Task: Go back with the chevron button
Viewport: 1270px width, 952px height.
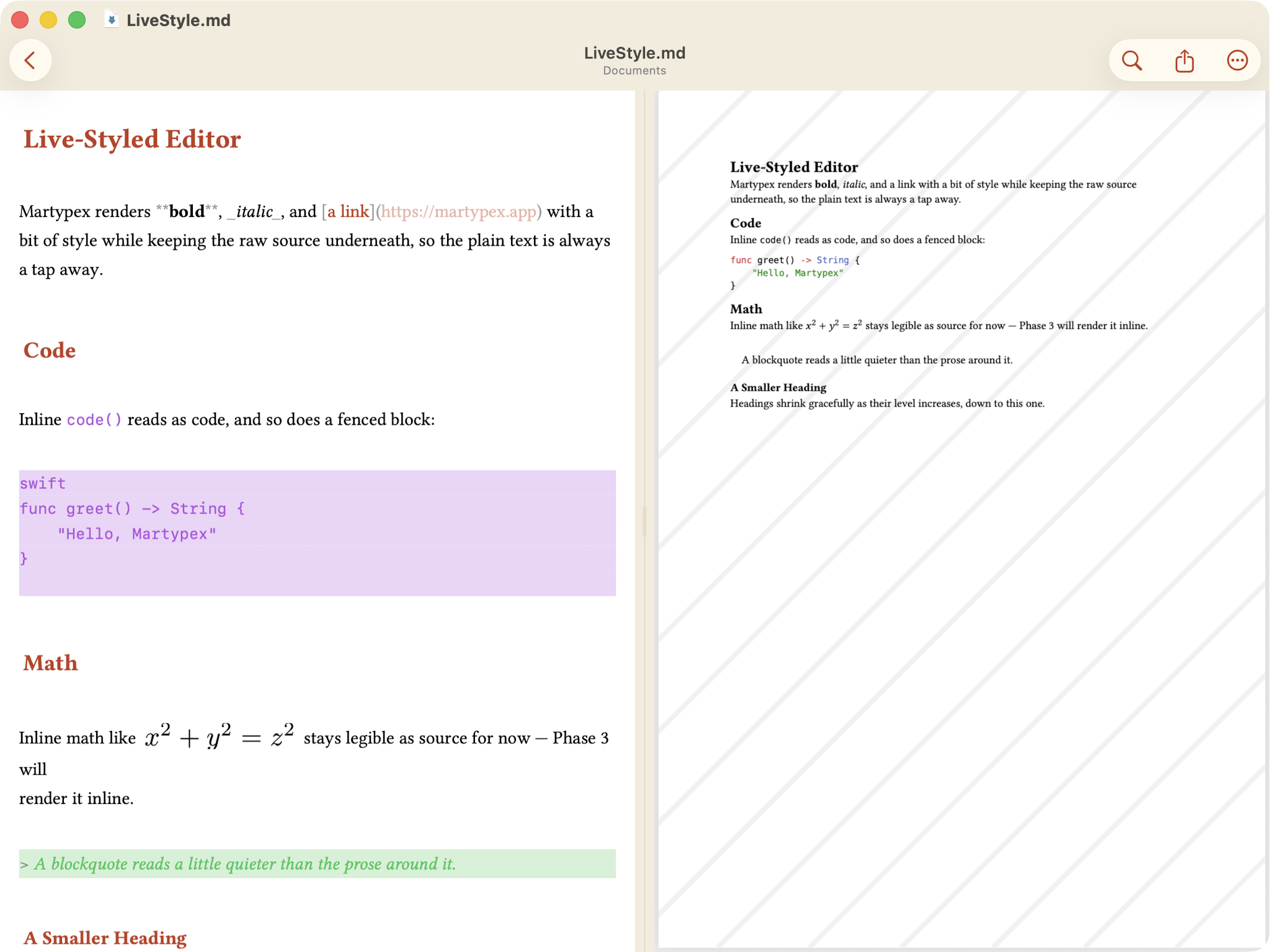Action: coord(30,60)
